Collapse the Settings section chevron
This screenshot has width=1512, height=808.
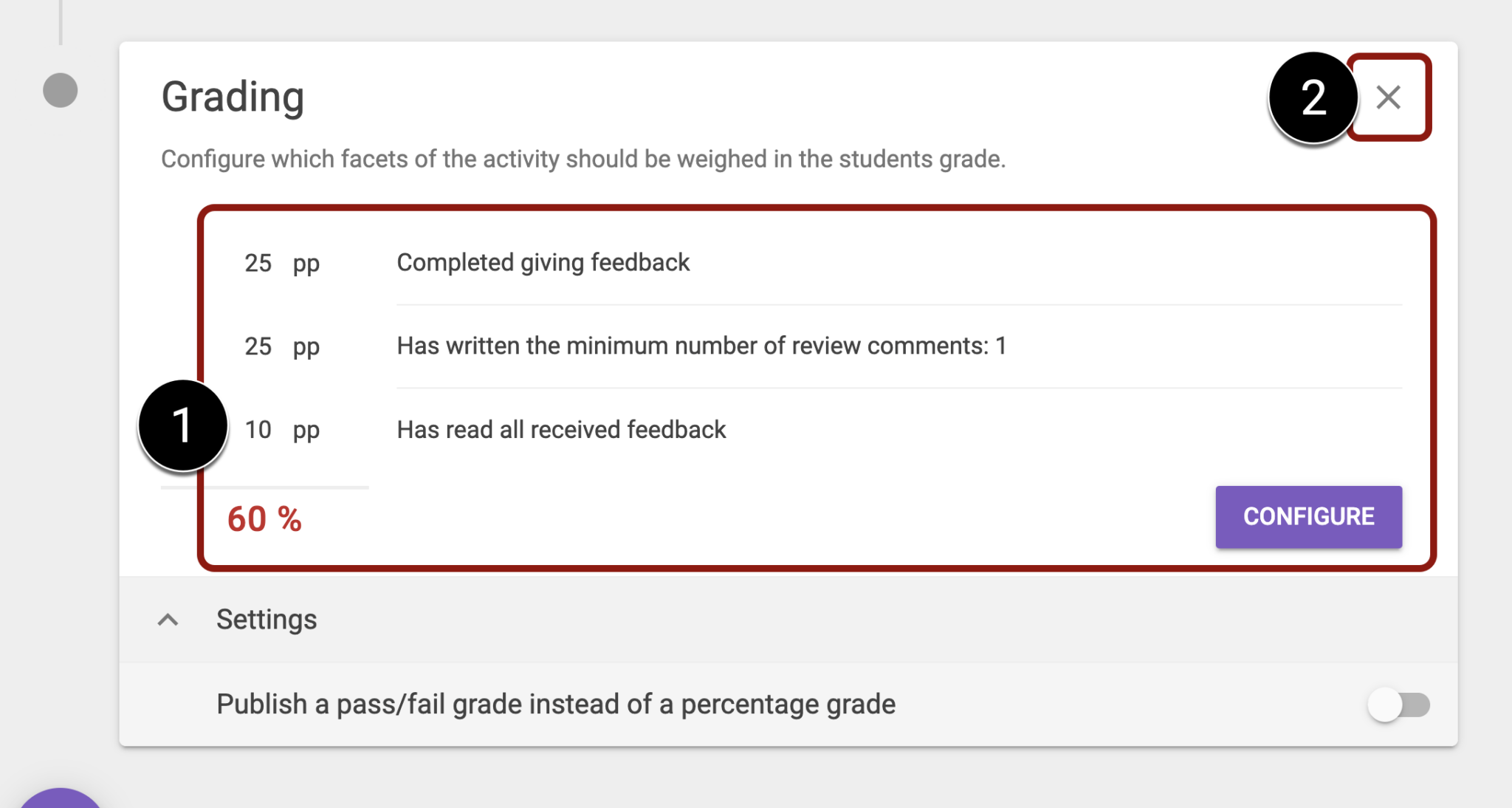coord(168,620)
